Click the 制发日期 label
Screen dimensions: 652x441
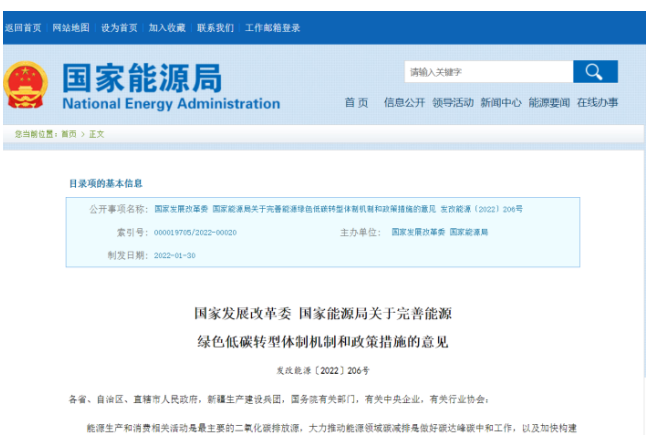(x=128, y=255)
